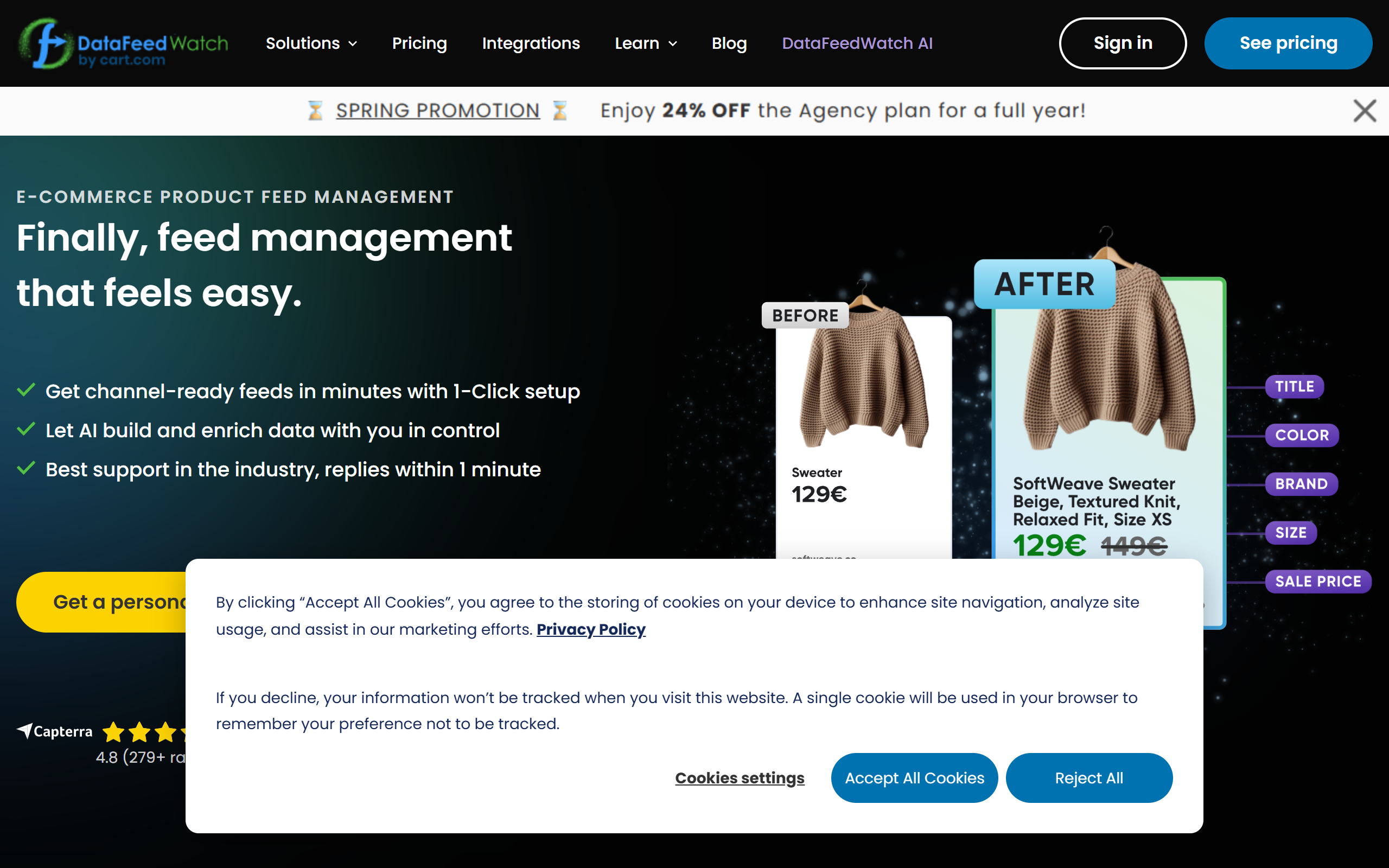This screenshot has width=1389, height=868.
Task: Click the SALE PRICE attribute tag
Action: pyautogui.click(x=1318, y=582)
